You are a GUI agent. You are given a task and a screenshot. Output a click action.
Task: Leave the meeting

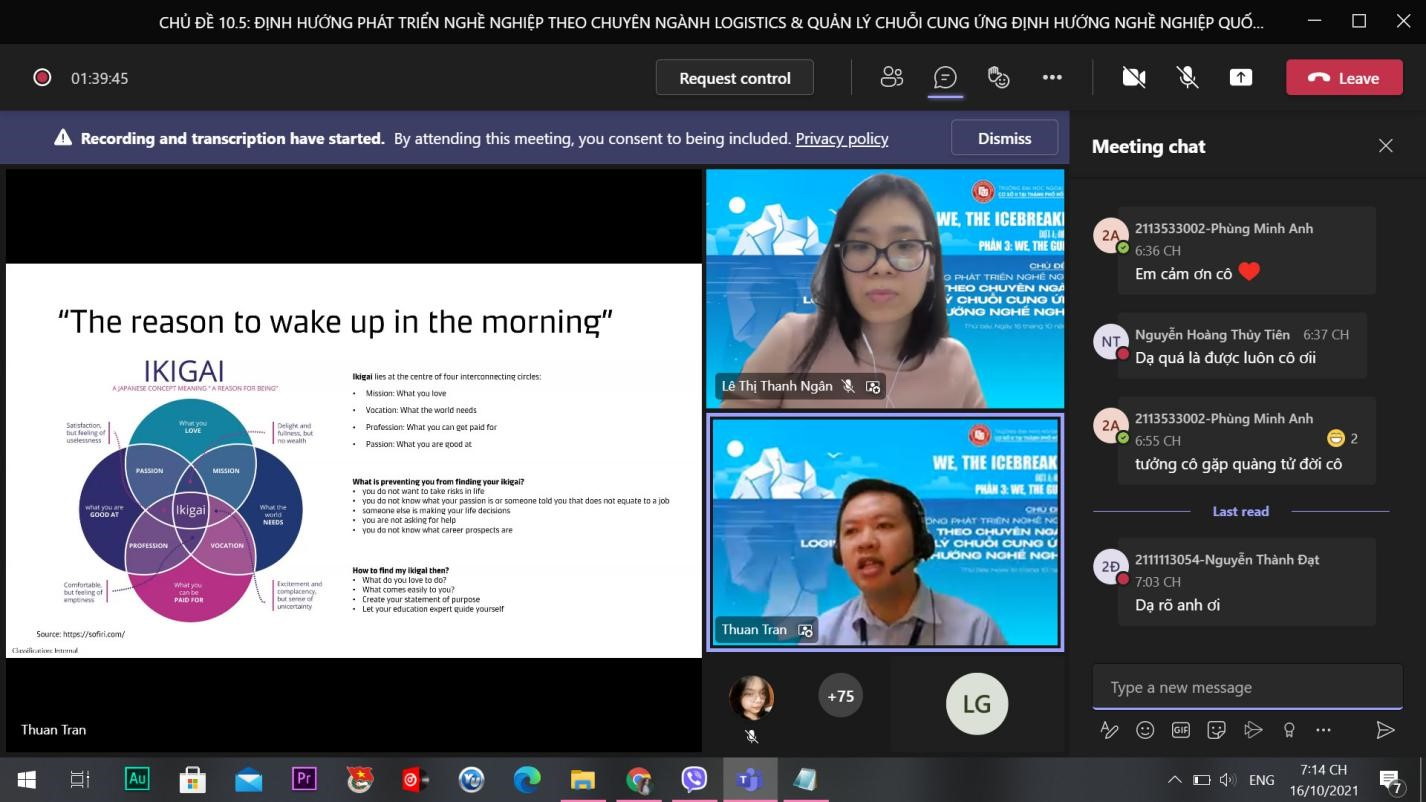click(x=1344, y=78)
